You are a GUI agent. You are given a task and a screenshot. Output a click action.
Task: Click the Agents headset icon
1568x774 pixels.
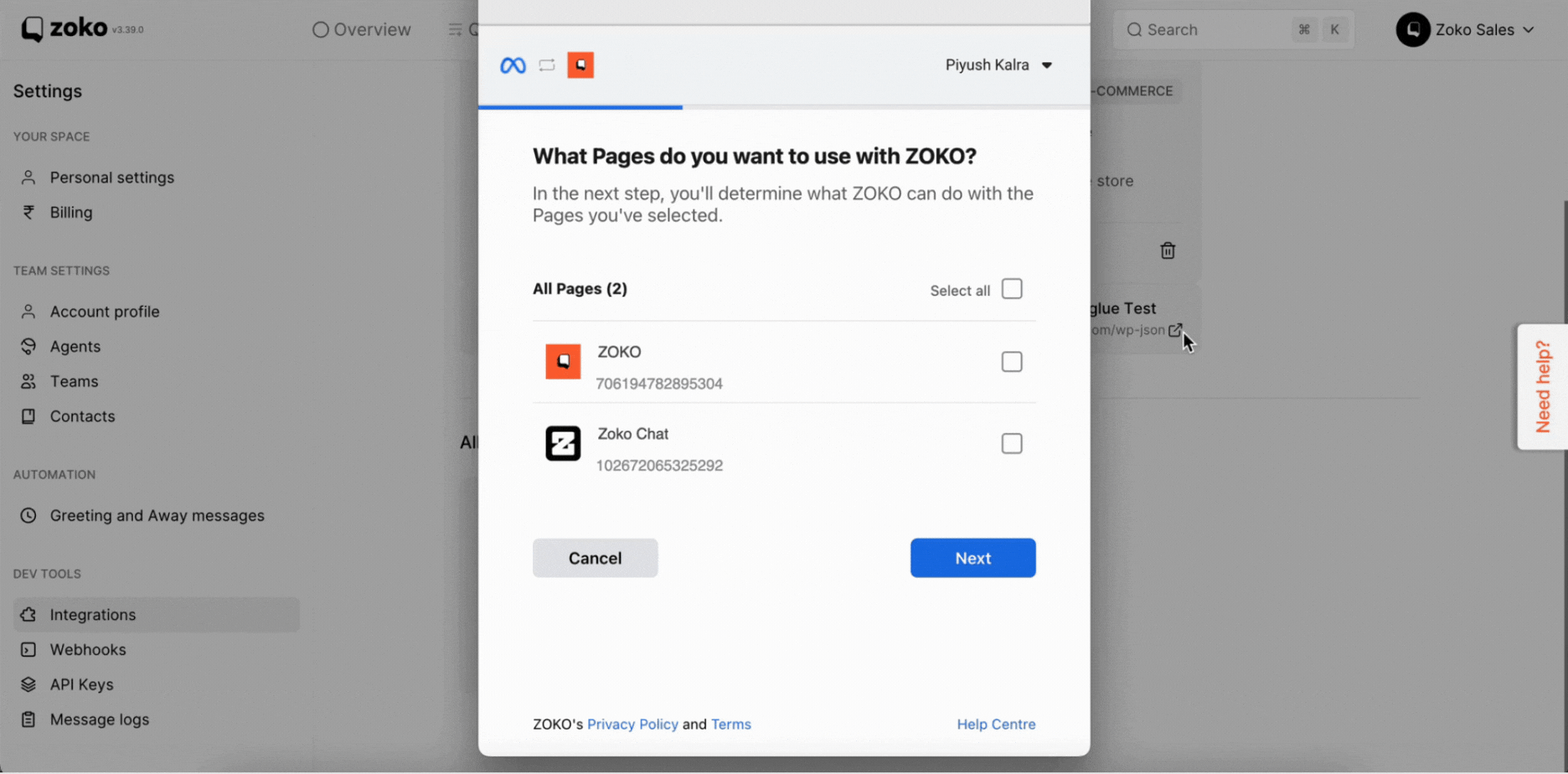tap(28, 347)
